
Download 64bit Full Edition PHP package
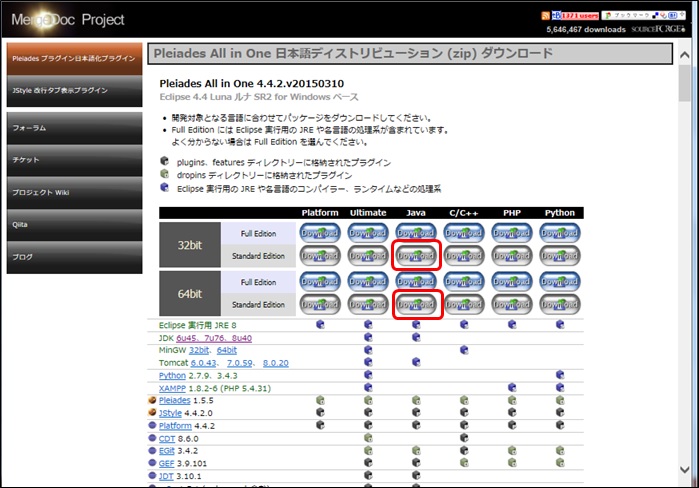point(512,282)
